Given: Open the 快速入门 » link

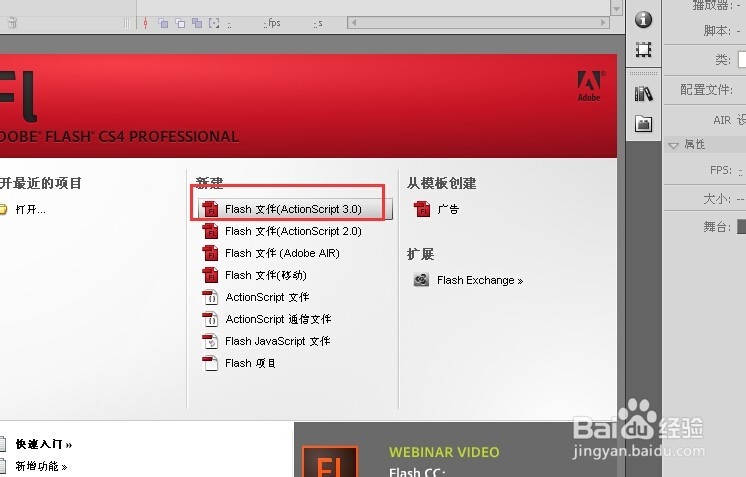Looking at the screenshot, I should [44, 444].
